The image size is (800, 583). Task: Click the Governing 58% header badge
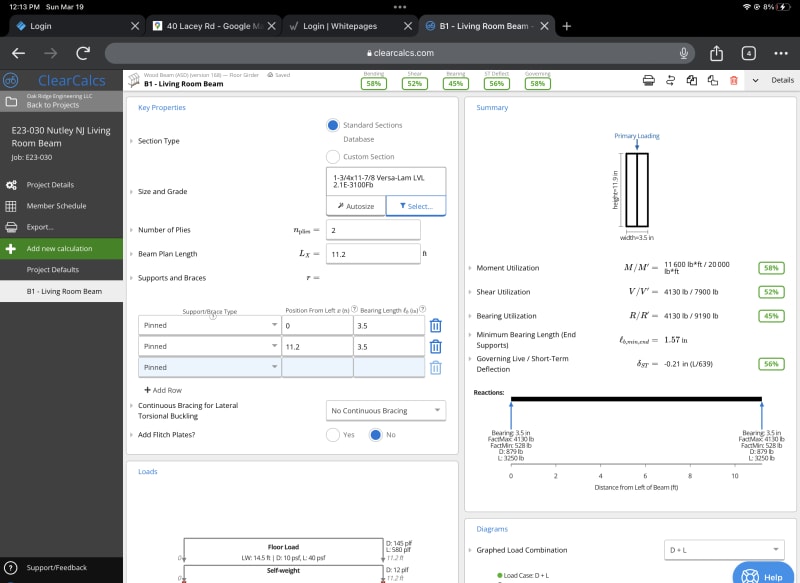(538, 84)
